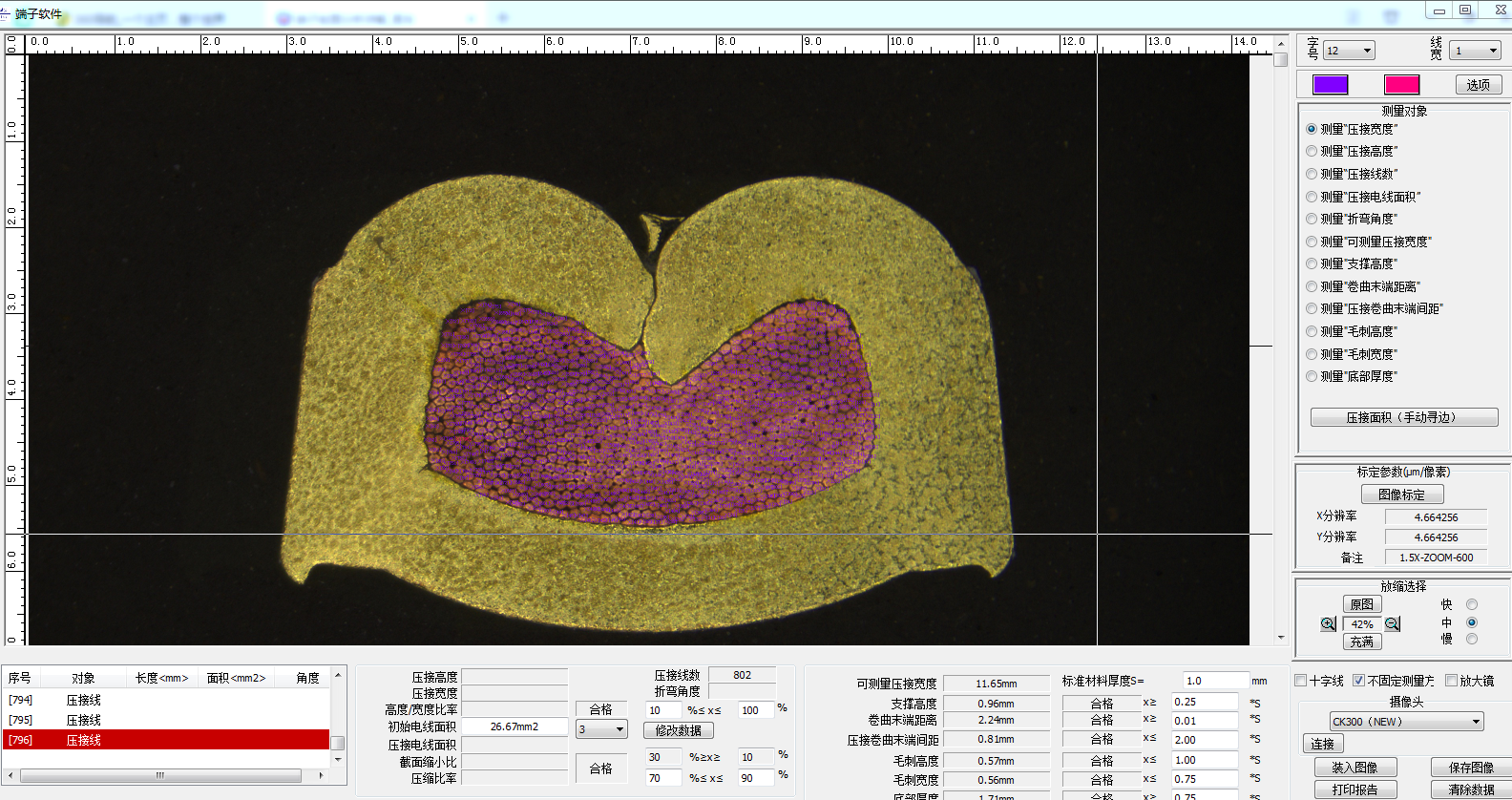Click the 长度<mm> column header
This screenshot has width=1512, height=800.
coord(161,678)
